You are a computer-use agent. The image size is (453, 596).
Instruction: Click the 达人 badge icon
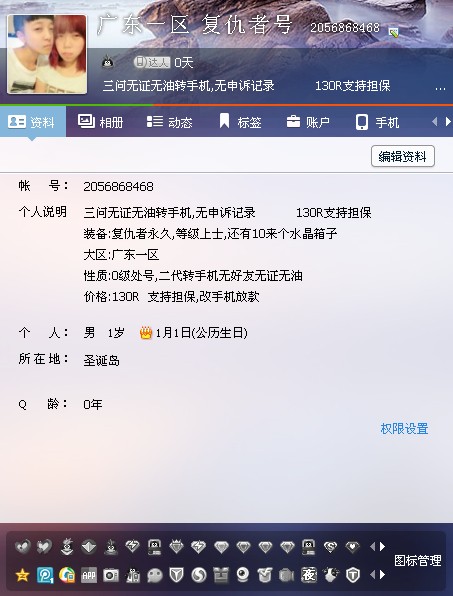pyautogui.click(x=152, y=62)
